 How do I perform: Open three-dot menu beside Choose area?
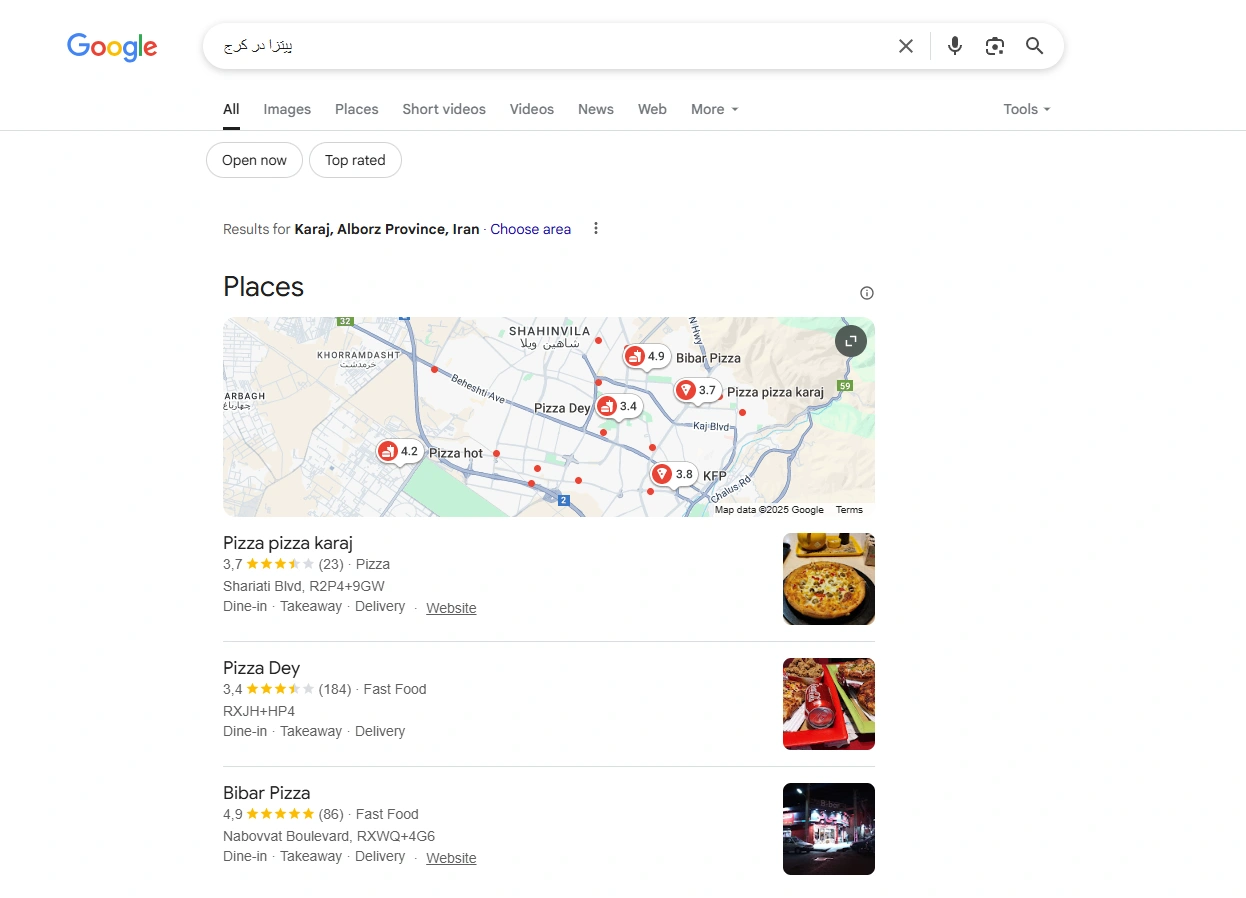(x=596, y=229)
